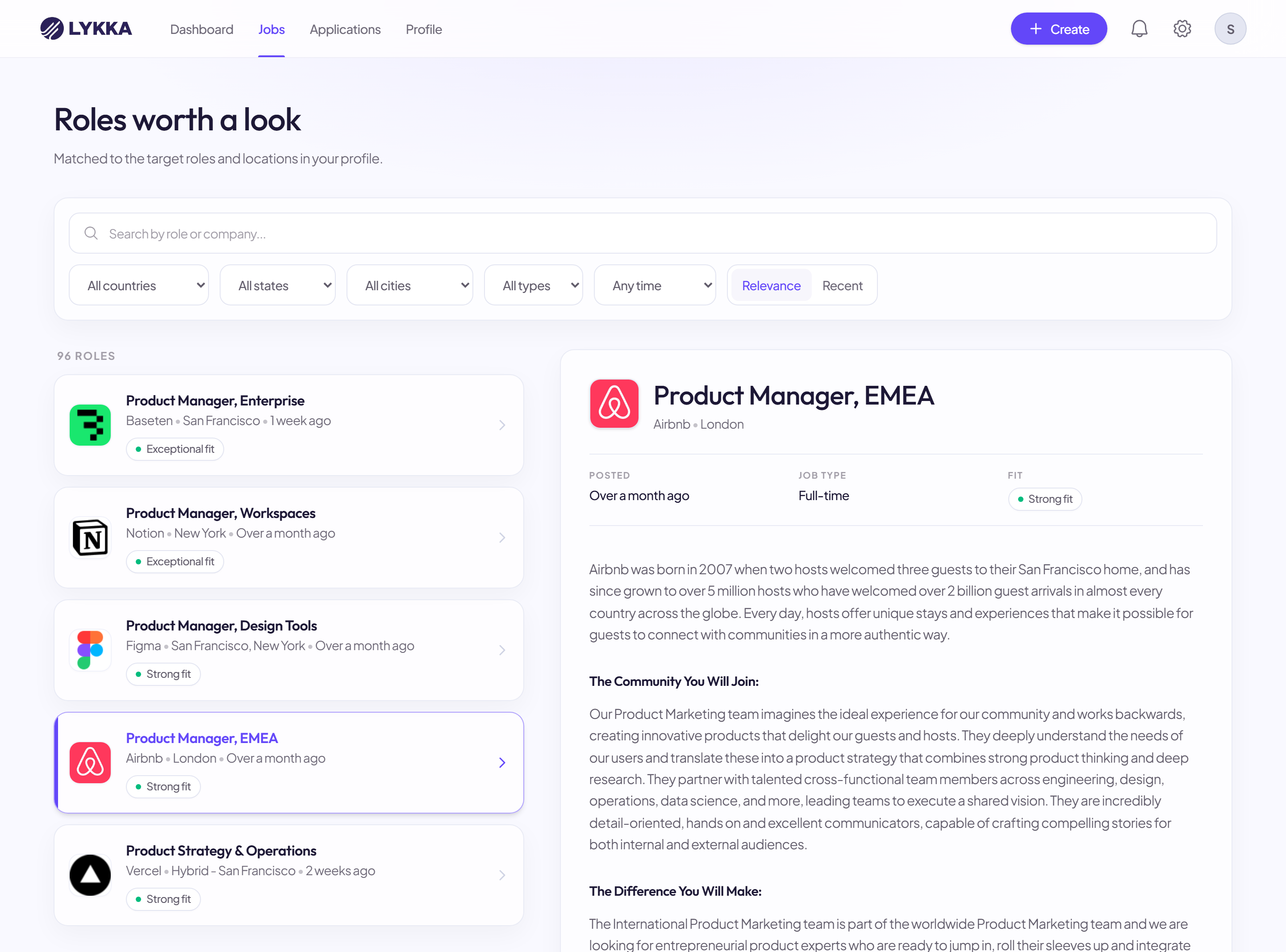Click the Notion company logo
The image size is (1286, 952).
[90, 537]
